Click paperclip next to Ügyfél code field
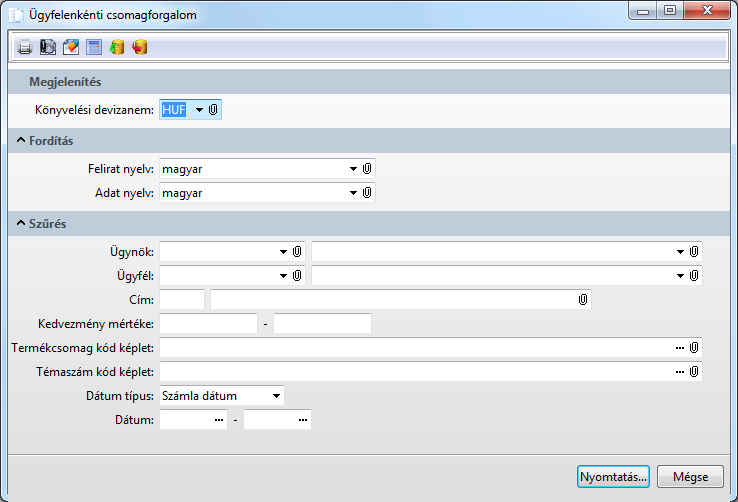This screenshot has height=502, width=738. click(297, 276)
